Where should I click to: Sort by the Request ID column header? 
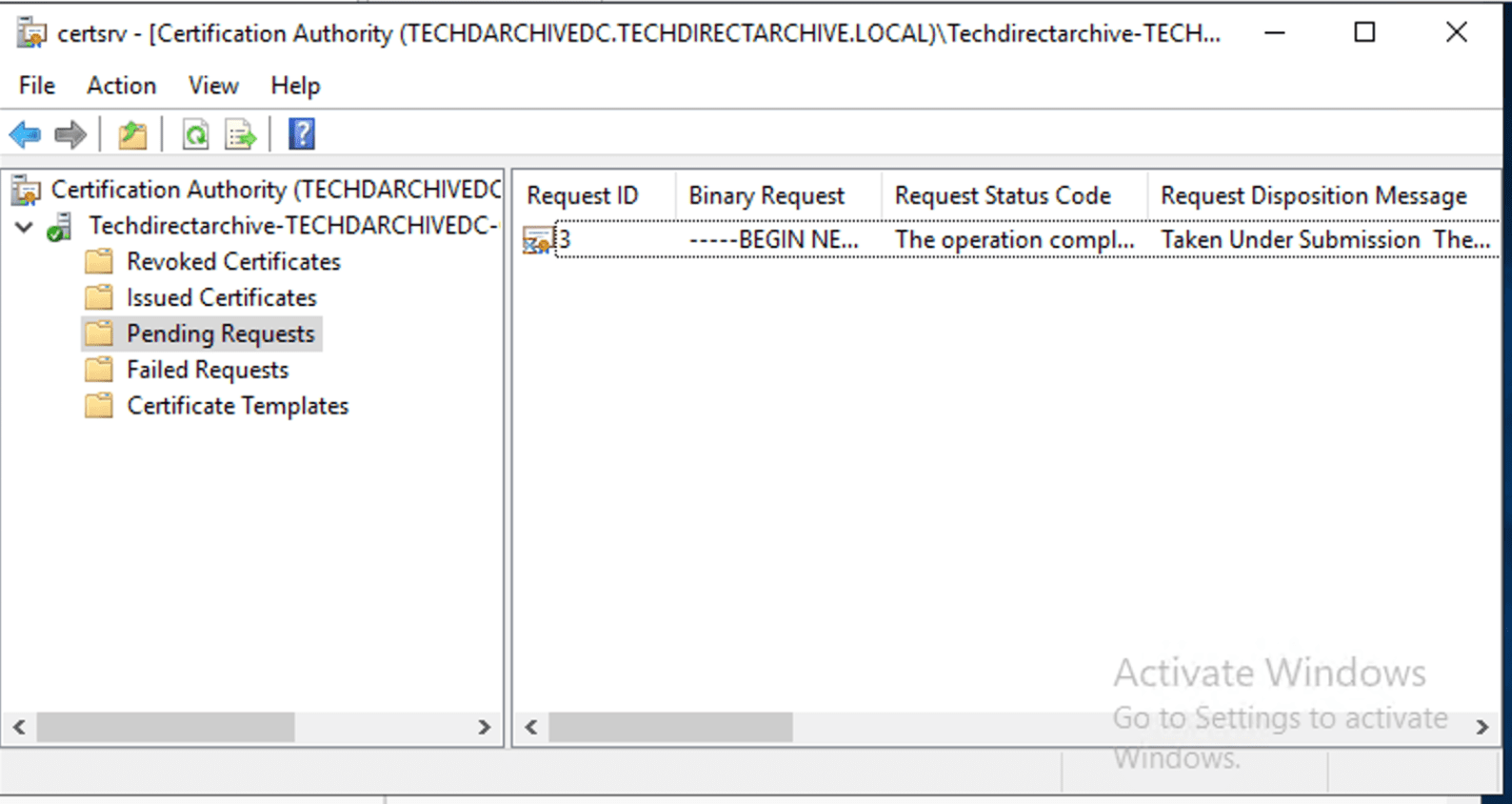tap(583, 195)
